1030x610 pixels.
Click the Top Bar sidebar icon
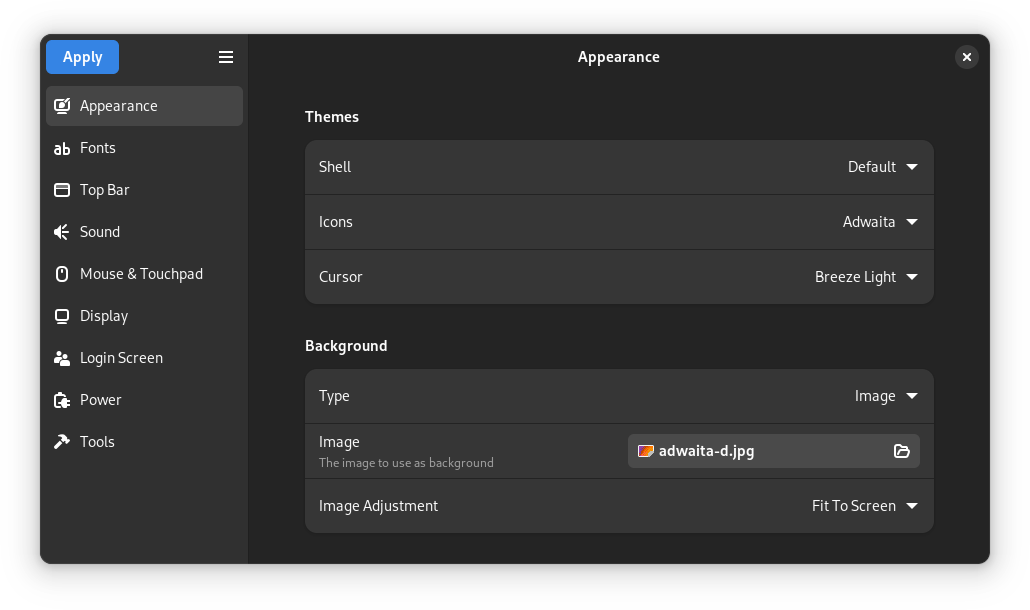(x=62, y=190)
